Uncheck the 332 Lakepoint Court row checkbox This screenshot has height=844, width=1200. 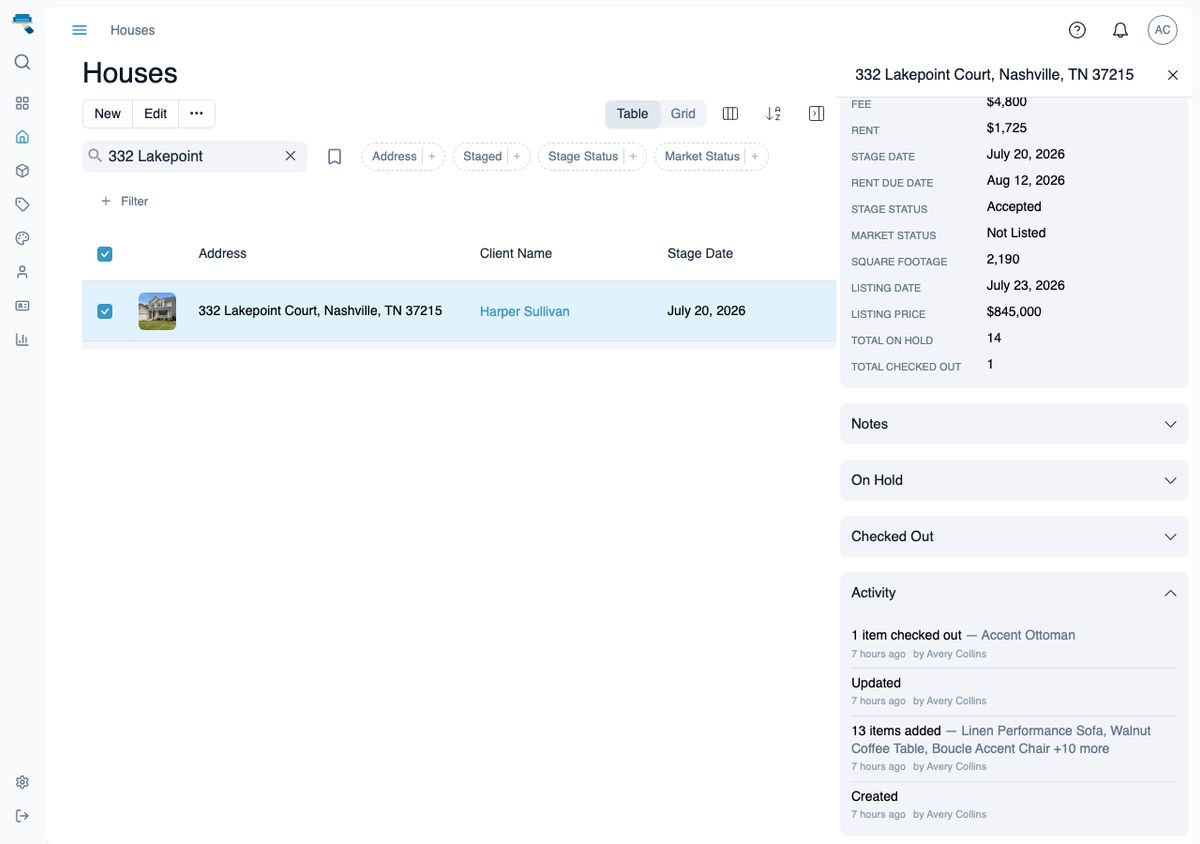click(x=105, y=311)
